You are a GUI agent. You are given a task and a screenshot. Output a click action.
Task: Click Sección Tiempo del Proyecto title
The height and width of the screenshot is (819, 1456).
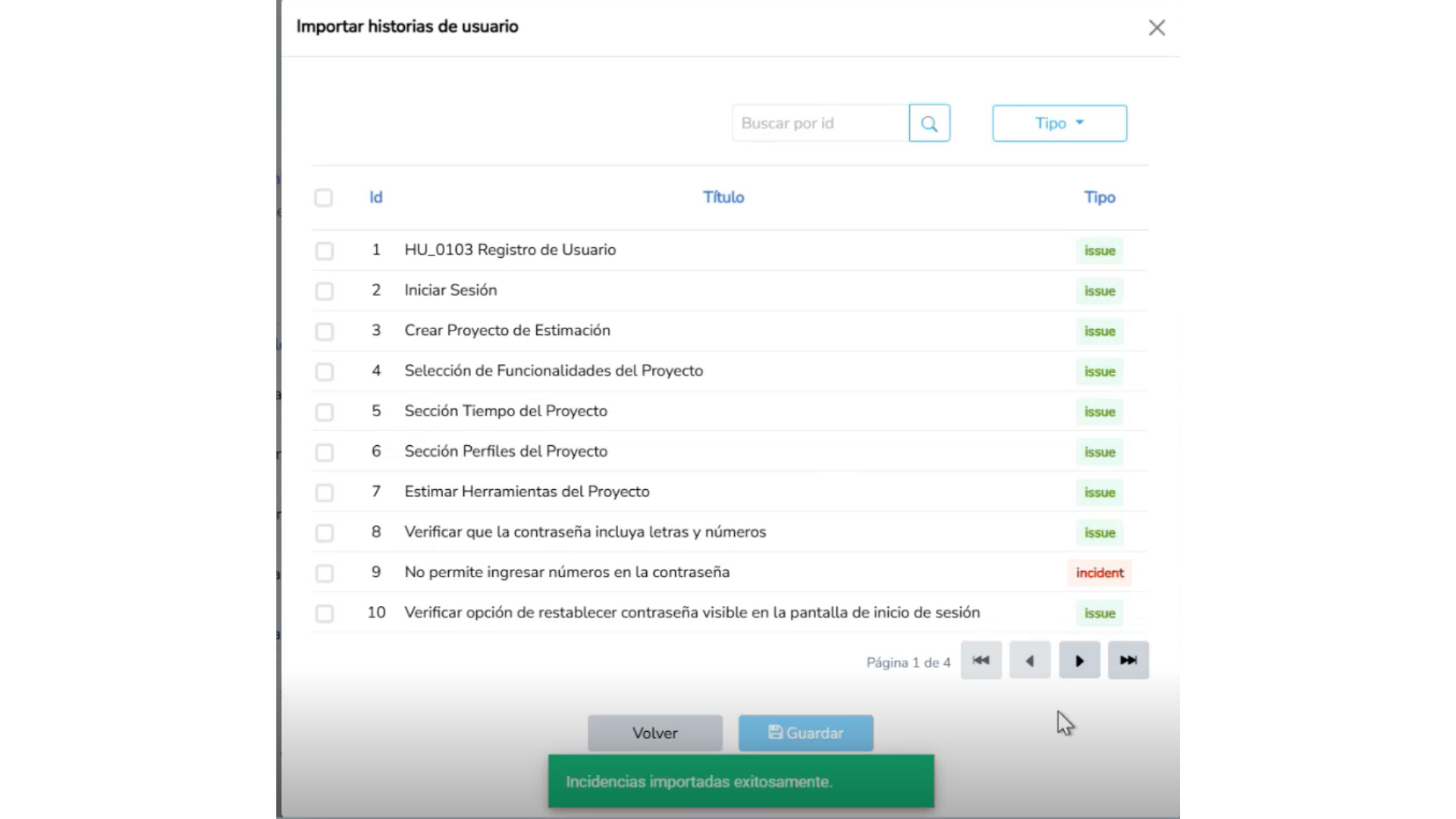(x=506, y=411)
